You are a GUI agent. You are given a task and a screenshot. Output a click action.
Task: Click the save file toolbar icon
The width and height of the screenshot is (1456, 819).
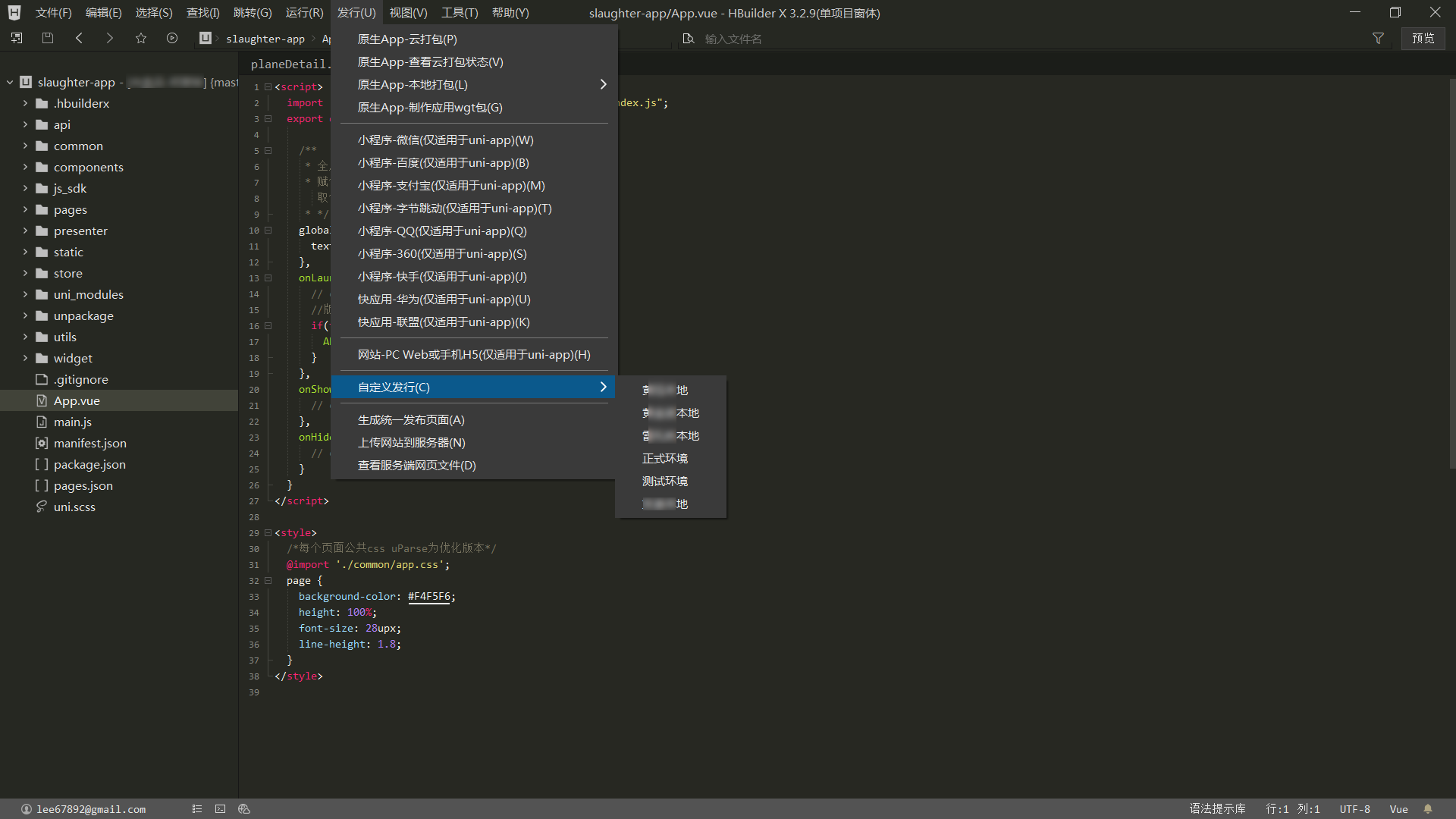coord(48,38)
